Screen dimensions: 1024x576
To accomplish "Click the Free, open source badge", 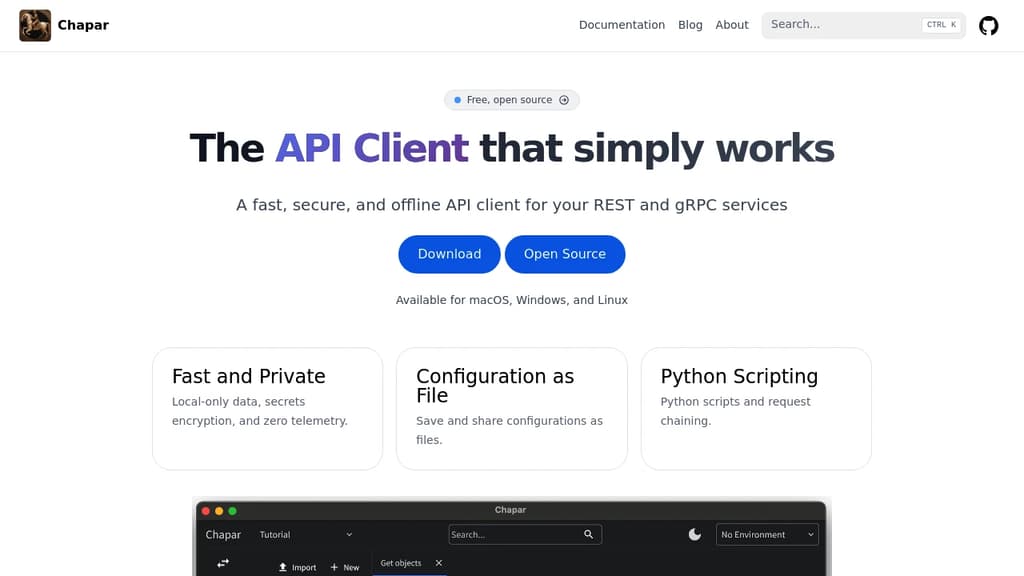I will tap(511, 100).
